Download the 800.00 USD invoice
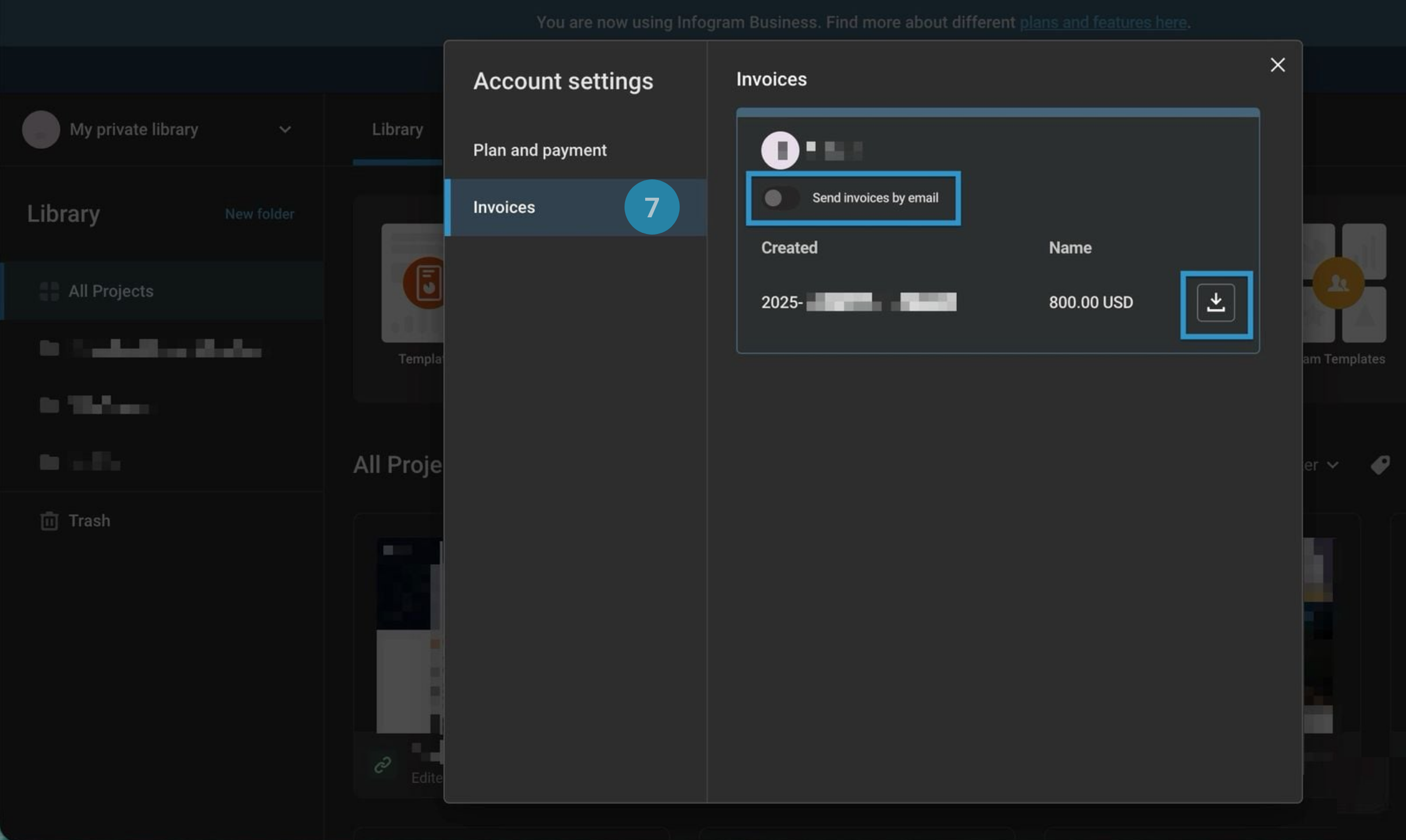This screenshot has height=840, width=1406. [x=1215, y=302]
